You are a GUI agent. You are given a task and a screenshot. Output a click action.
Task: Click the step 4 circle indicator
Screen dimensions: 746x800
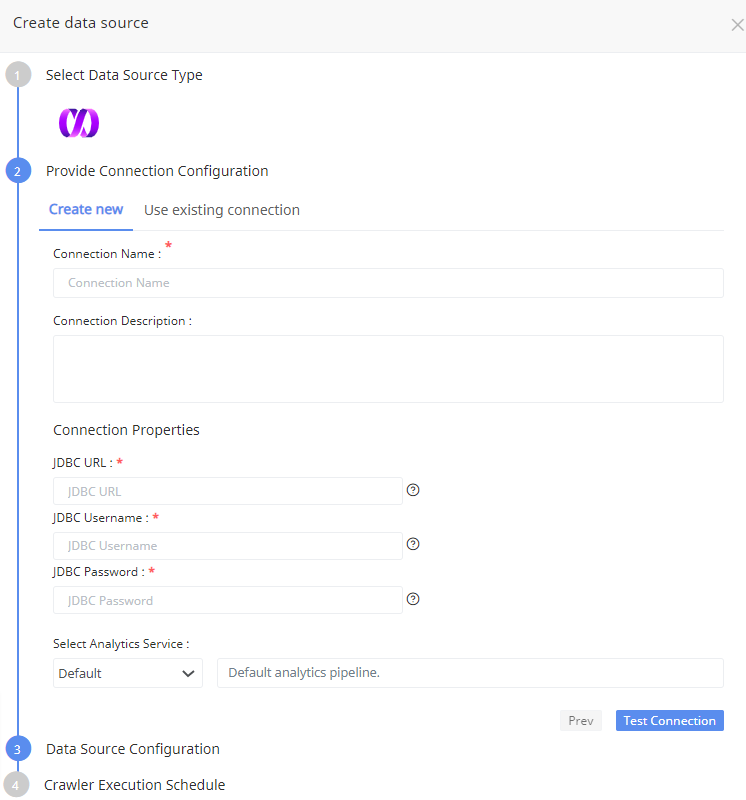(x=16, y=785)
